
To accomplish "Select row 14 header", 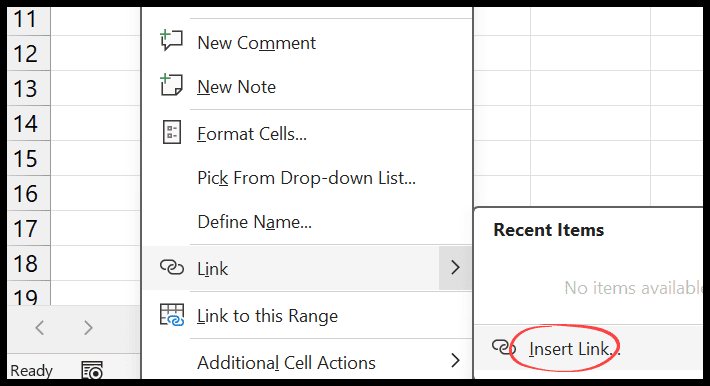I will pyautogui.click(x=29, y=123).
